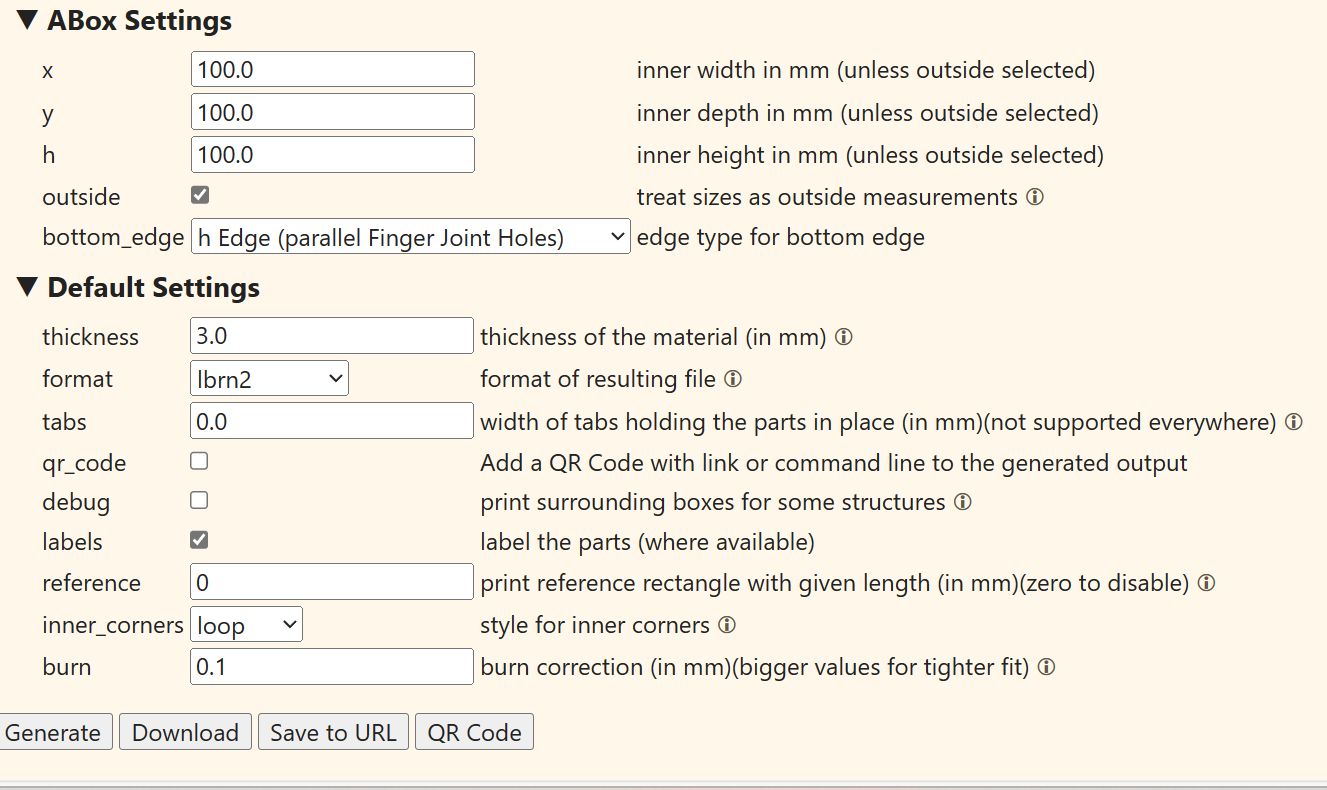Disable the labels checkbox

coord(198,539)
